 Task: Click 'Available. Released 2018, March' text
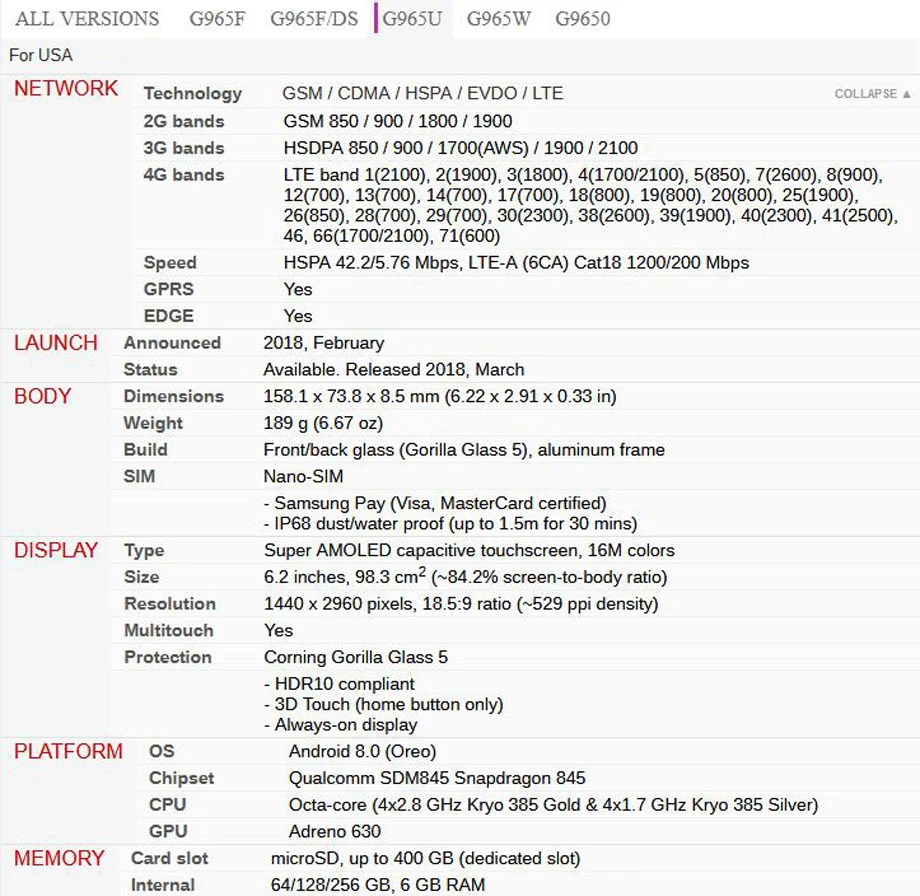click(394, 370)
